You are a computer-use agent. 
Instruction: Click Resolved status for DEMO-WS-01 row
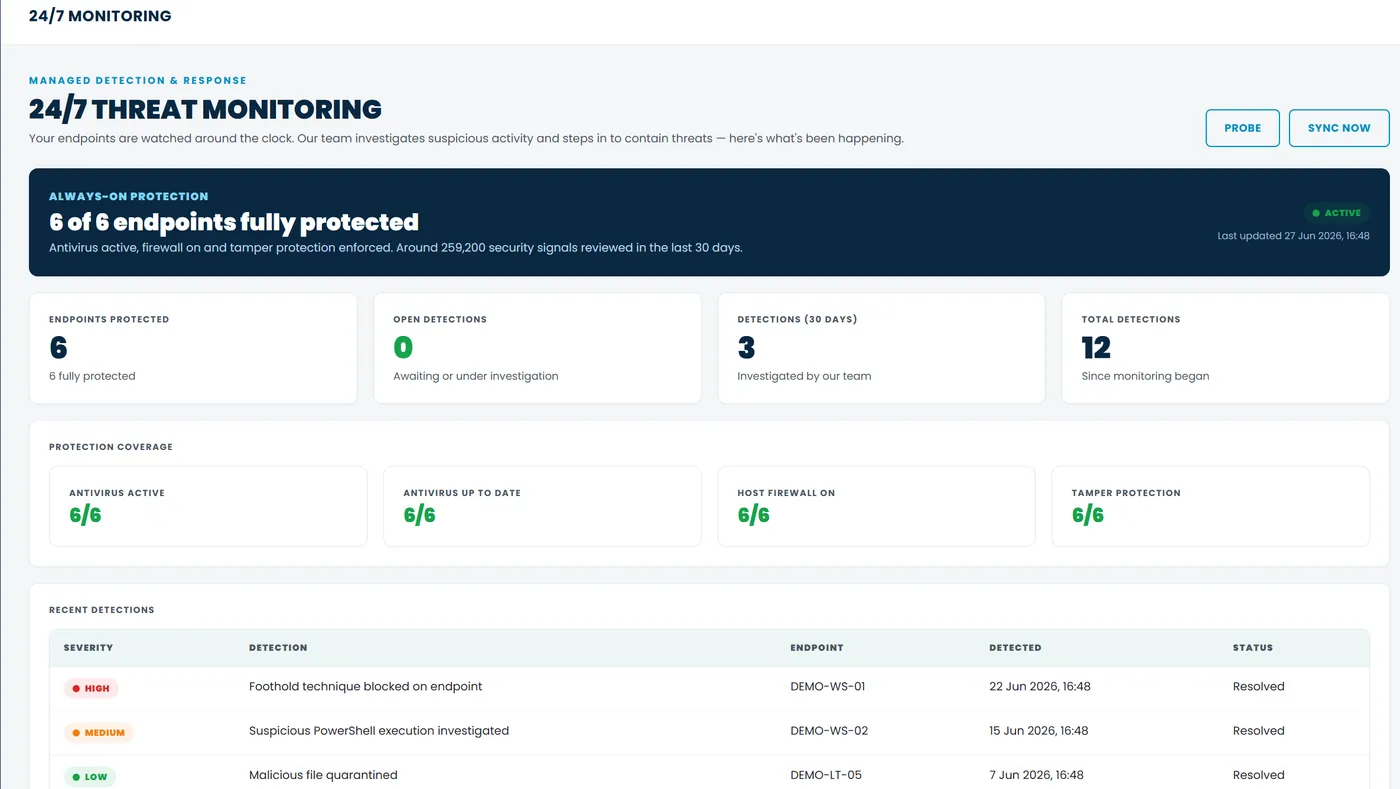coord(1258,687)
